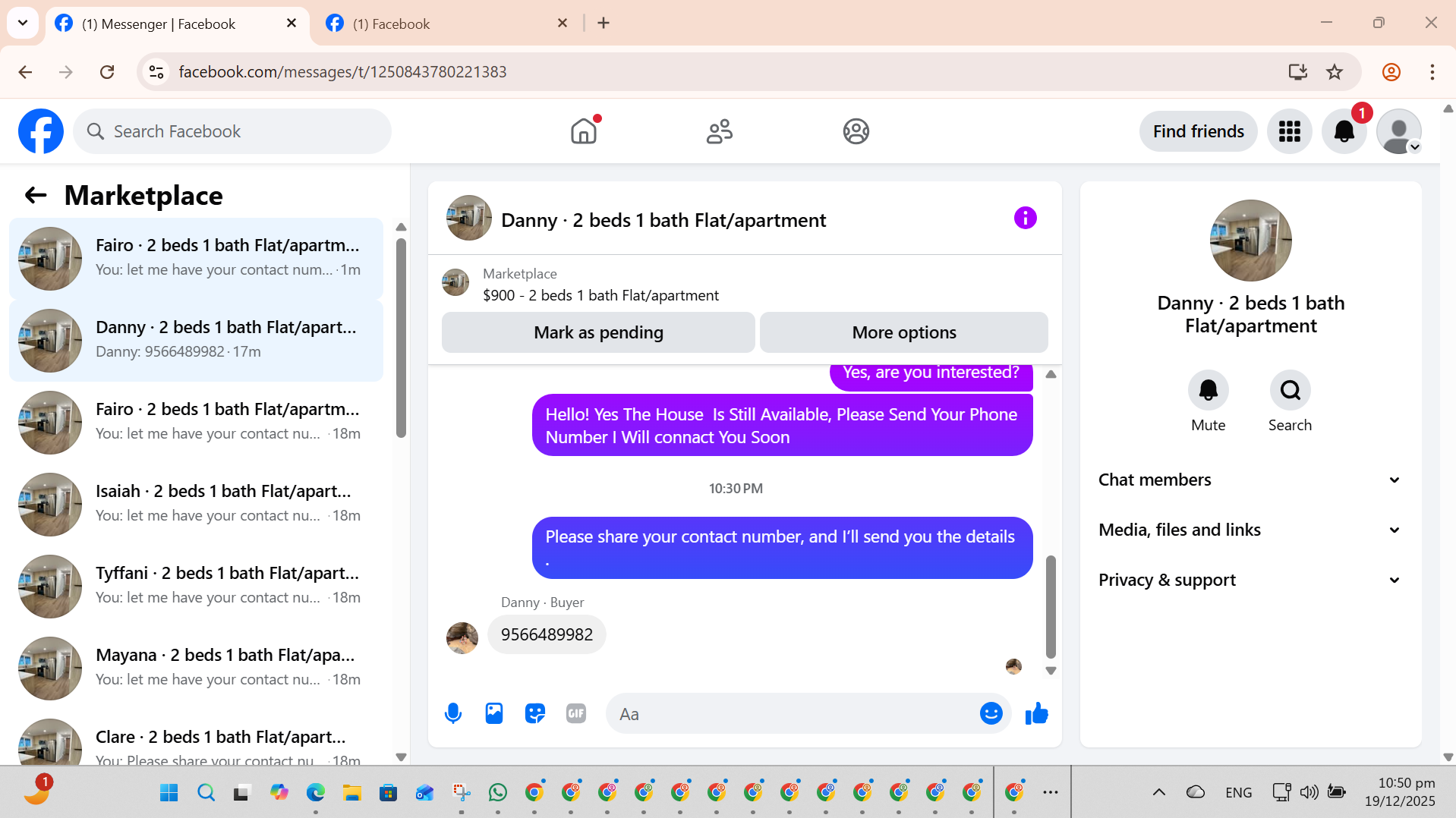Open a new browser tab

(x=604, y=24)
